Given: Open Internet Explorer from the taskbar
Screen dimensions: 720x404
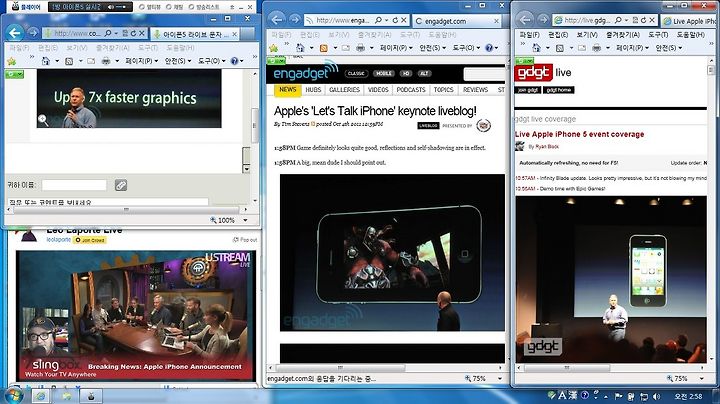Looking at the screenshot, I should (40, 396).
